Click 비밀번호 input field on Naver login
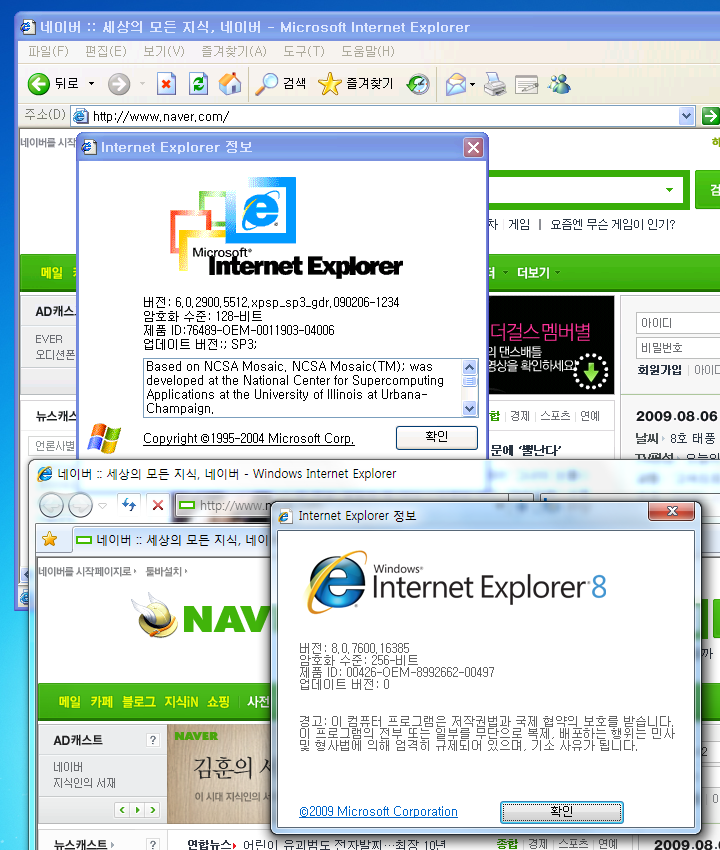Screen dimensions: 720x850 click(x=678, y=347)
